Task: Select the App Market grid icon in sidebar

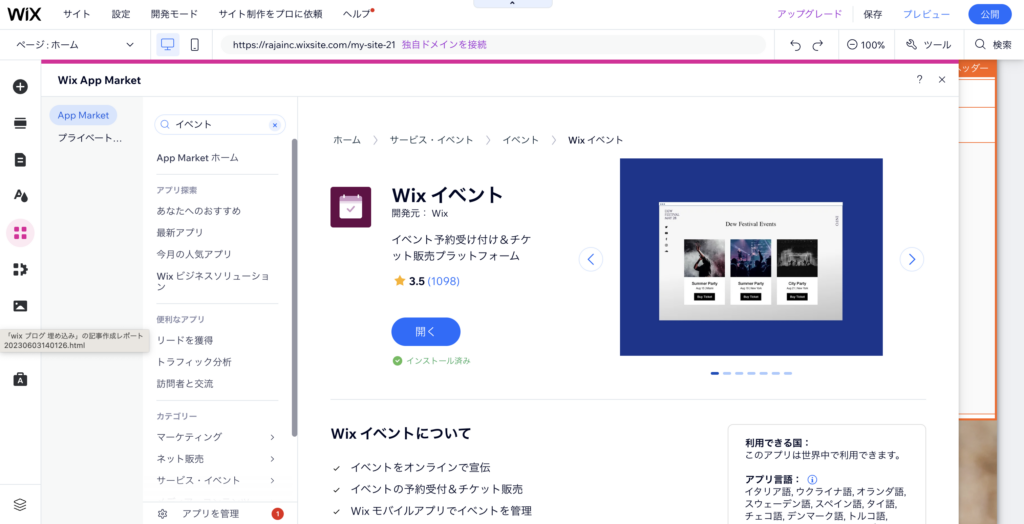Action: click(x=20, y=233)
